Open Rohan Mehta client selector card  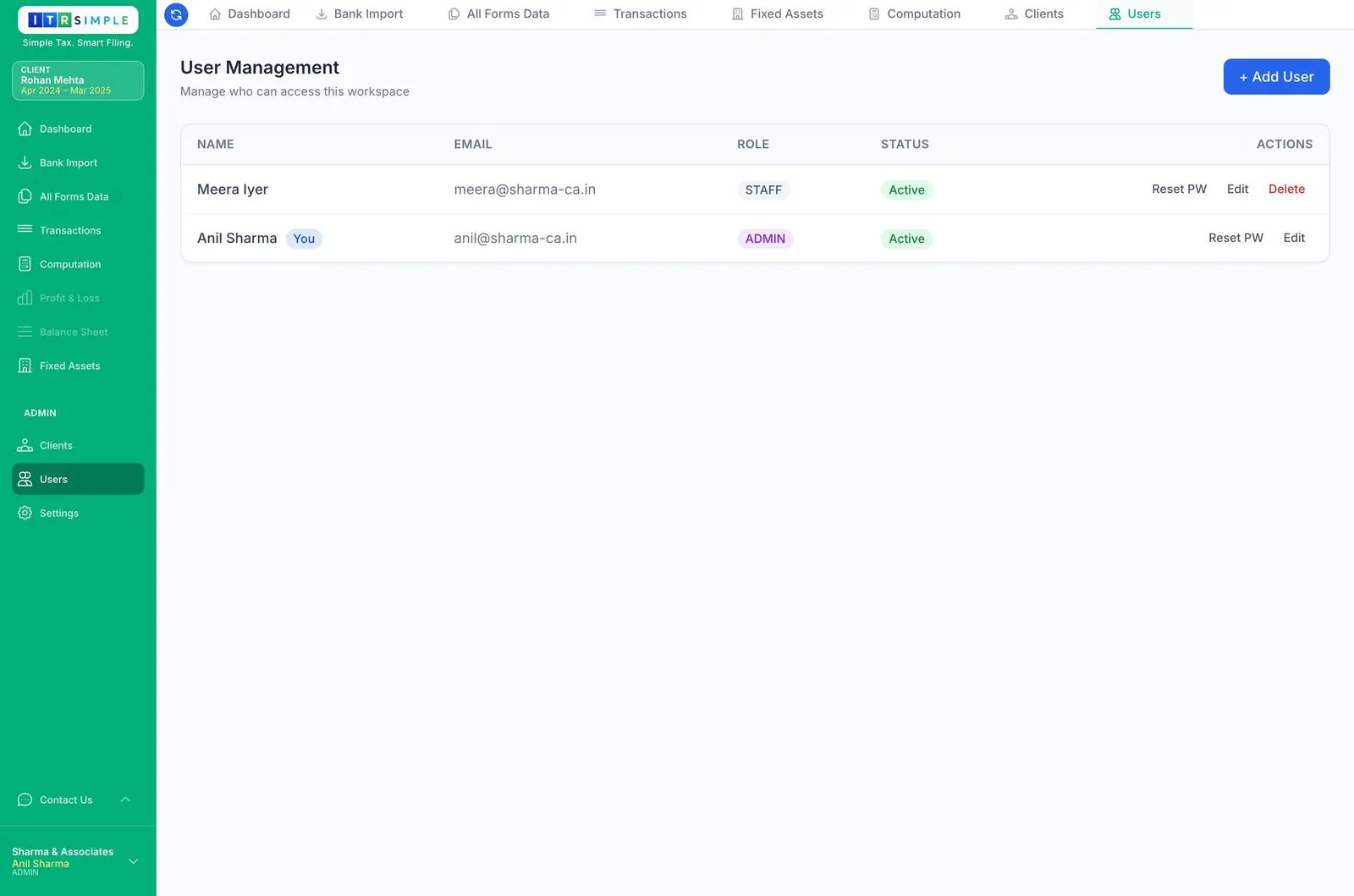tap(78, 80)
